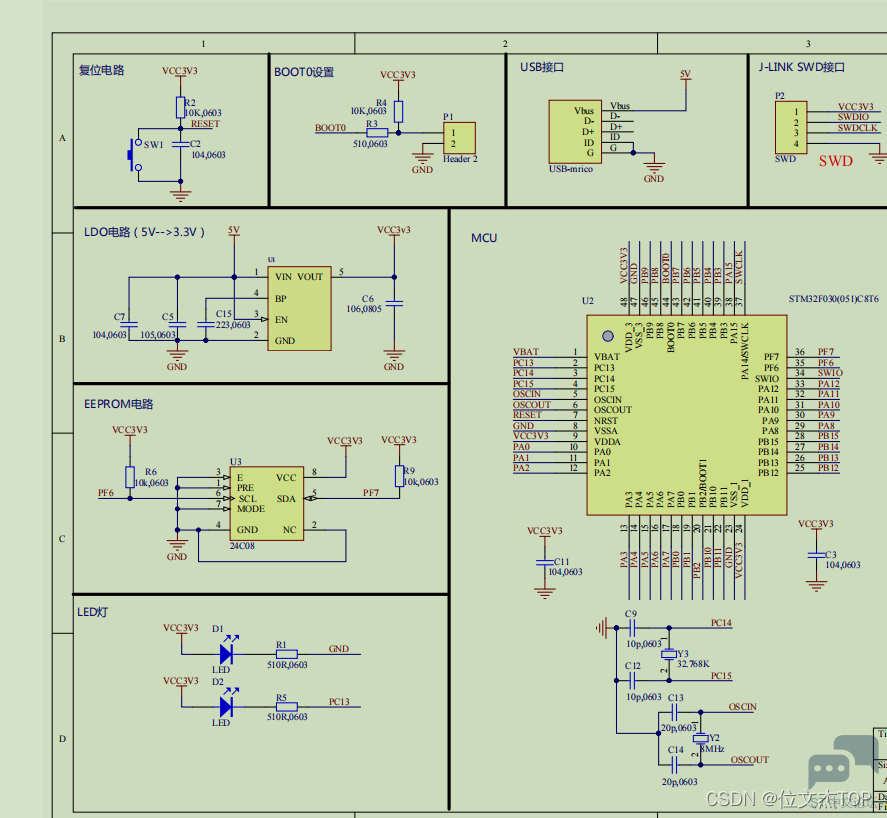Click the pin-1 dot marker on U2

pos(608,336)
